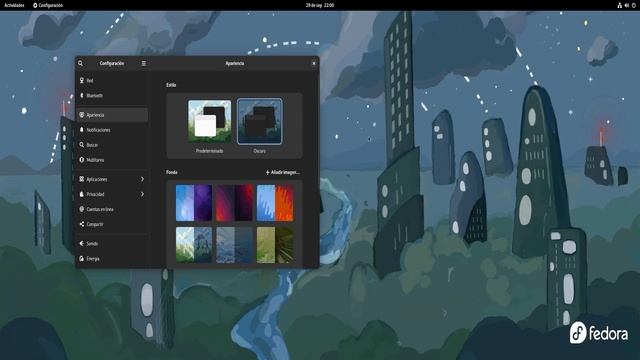Click the Apariencia icon in sidebar

(82, 115)
